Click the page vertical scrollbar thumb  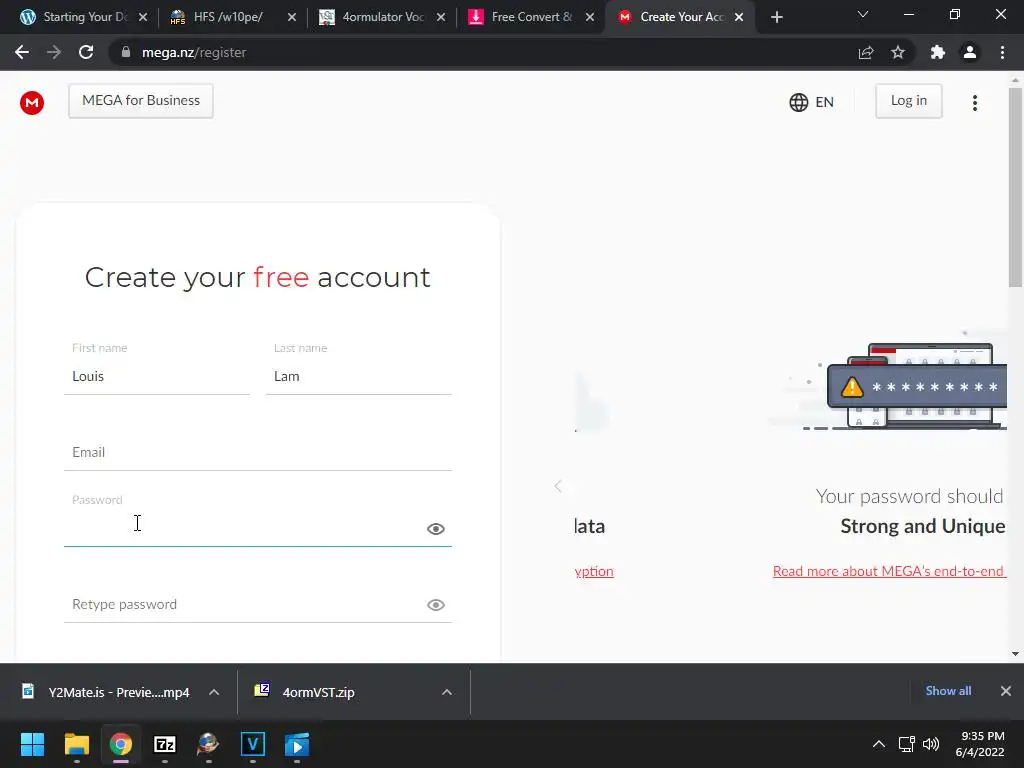[x=1015, y=187]
